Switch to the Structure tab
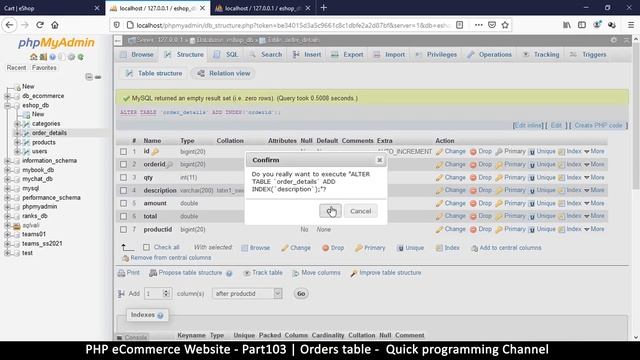 coord(184,55)
